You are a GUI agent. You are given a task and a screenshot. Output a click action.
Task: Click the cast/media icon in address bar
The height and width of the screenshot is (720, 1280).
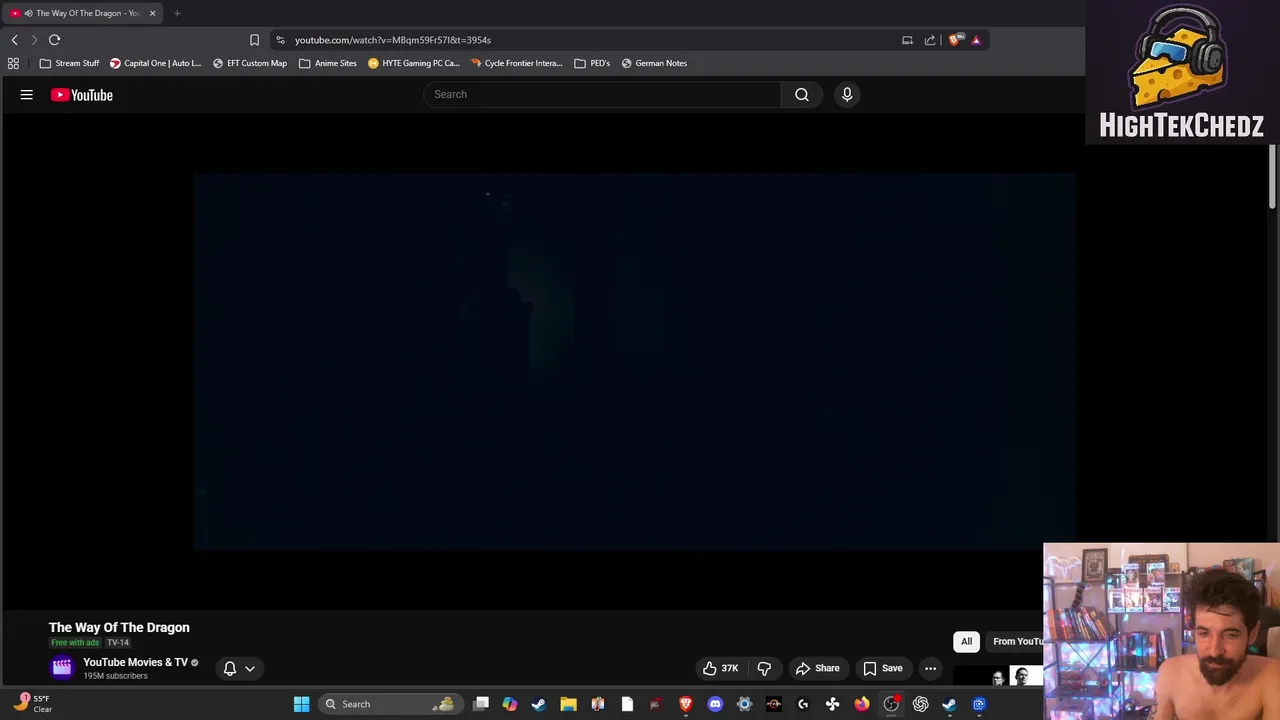[x=907, y=40]
